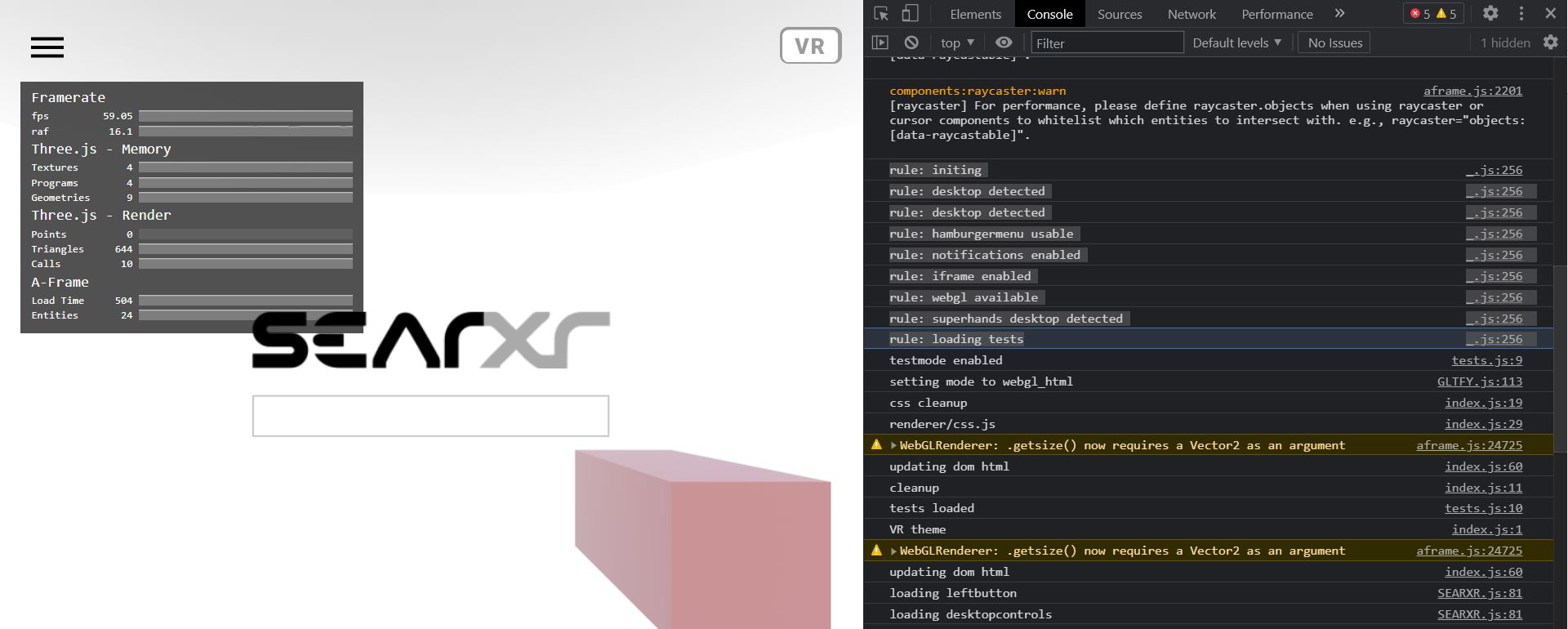Open the index.js:19 source link
The width and height of the screenshot is (1568, 629).
(1483, 403)
